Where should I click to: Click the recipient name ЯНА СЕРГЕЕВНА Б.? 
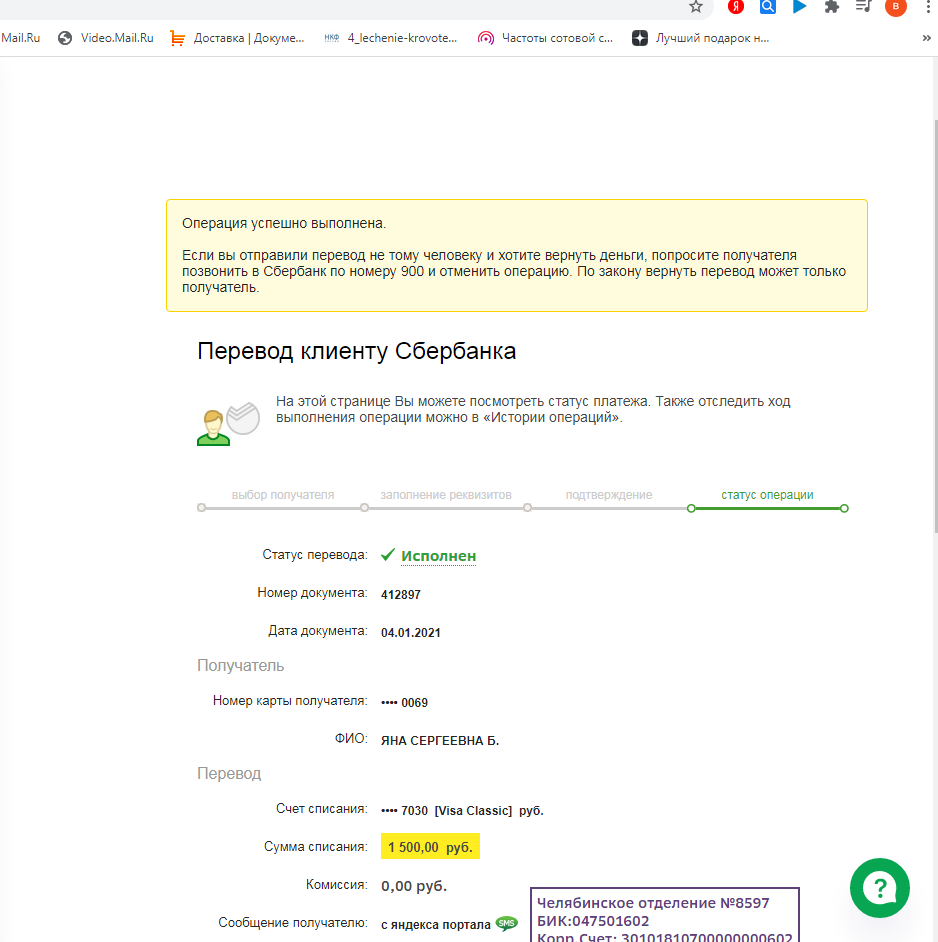point(440,741)
